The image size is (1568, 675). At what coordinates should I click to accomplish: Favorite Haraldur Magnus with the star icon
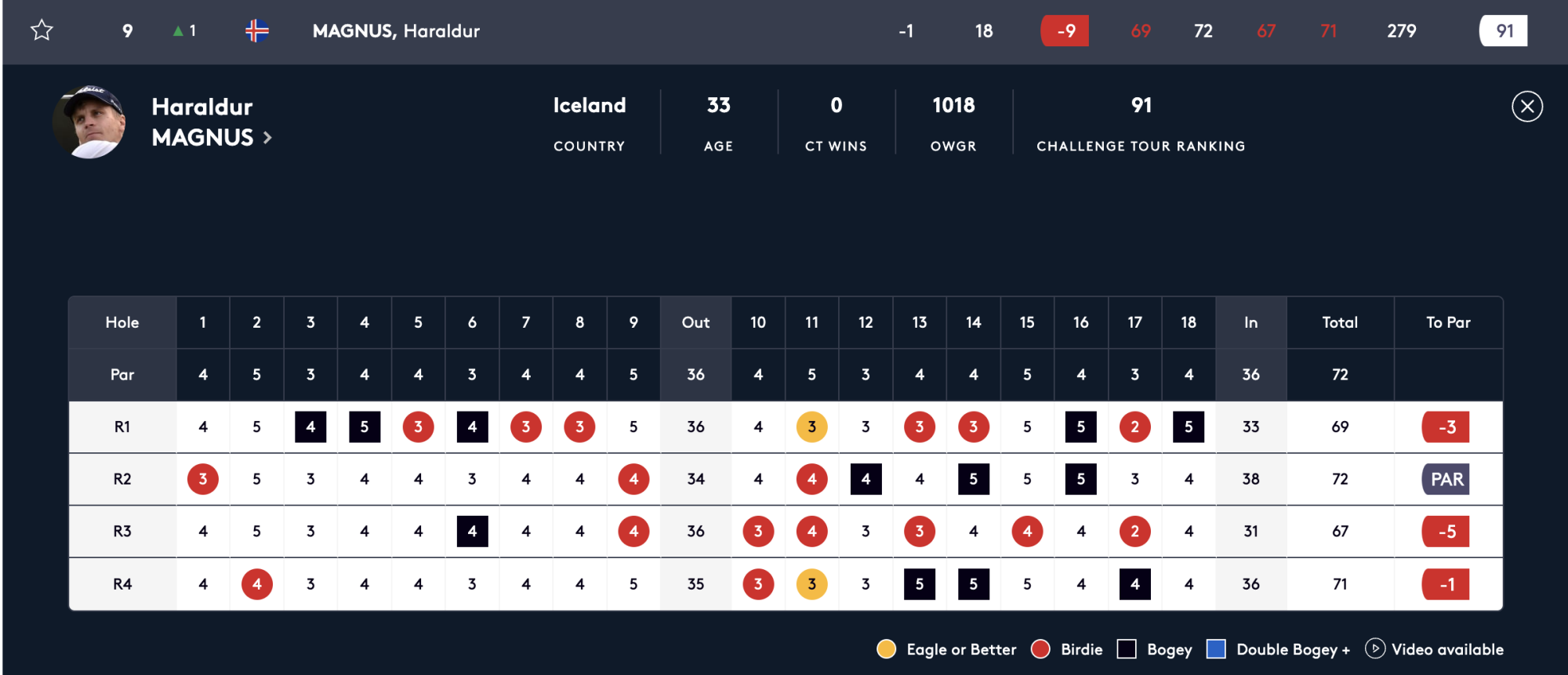42,31
